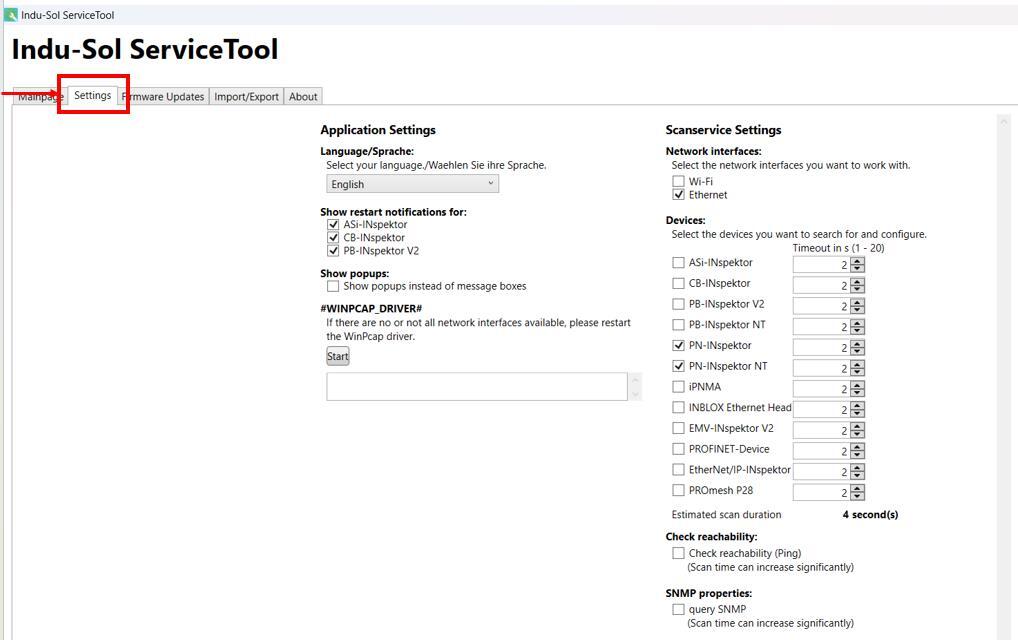Open the Import/Export tab
The image size is (1018, 640).
[x=246, y=97]
